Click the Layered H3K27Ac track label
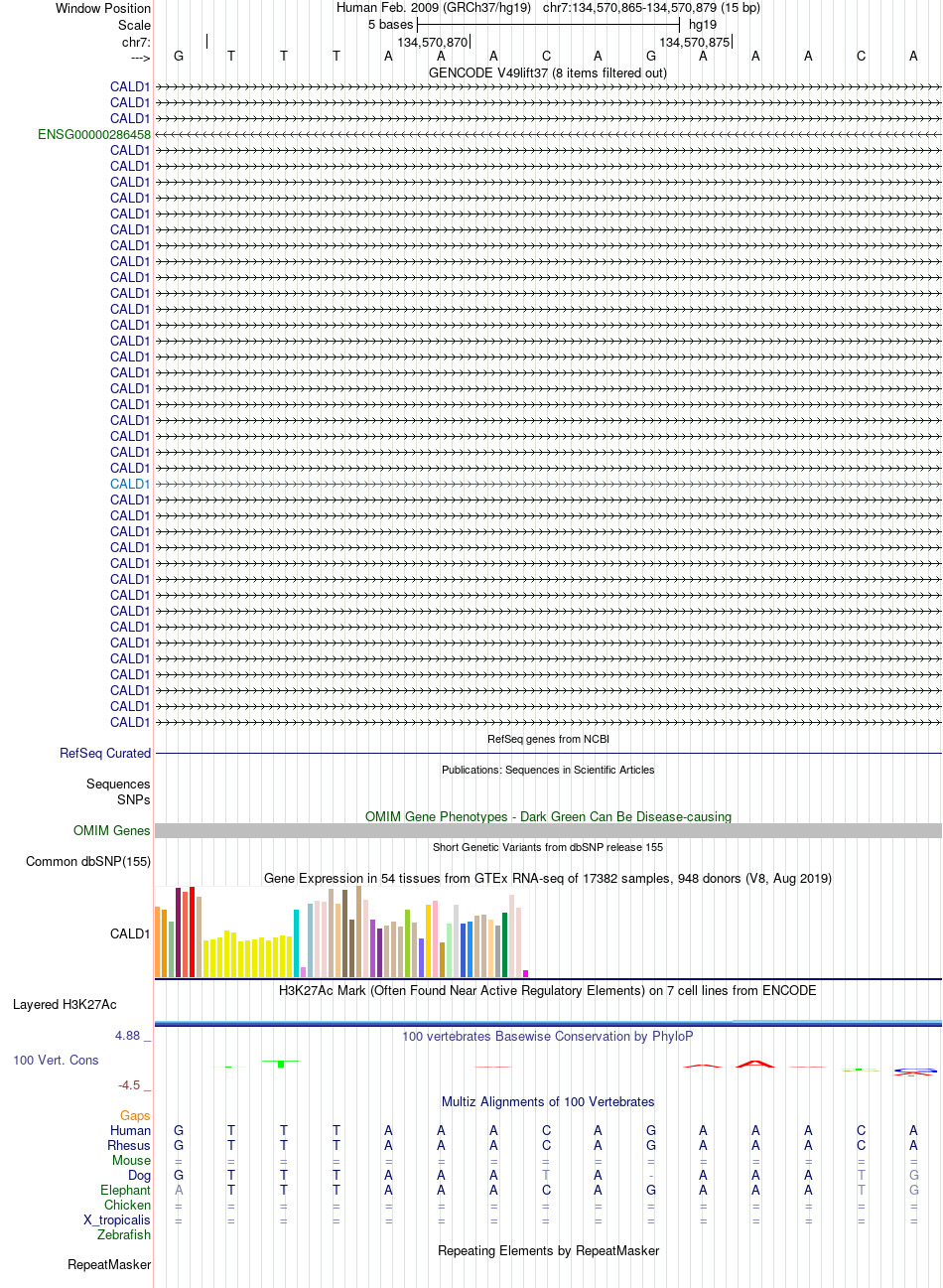This screenshot has width=943, height=1288. pos(65,1005)
